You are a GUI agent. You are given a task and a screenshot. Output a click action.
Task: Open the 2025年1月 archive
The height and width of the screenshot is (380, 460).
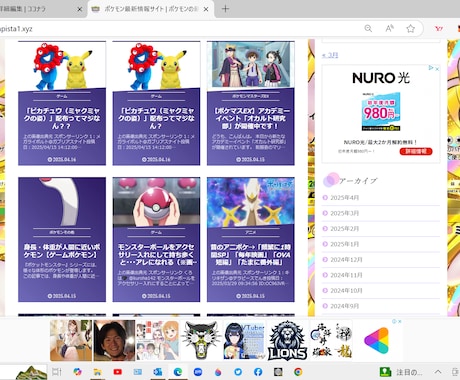coord(344,244)
